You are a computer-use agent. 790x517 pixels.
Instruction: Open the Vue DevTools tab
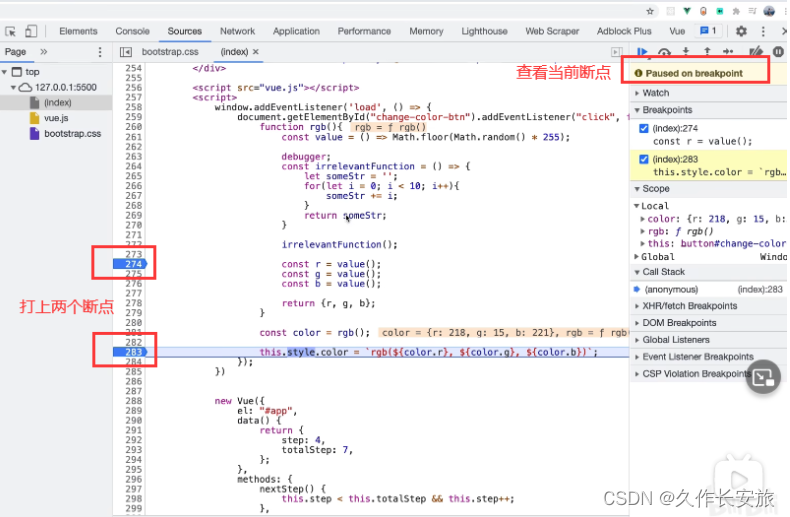coord(677,31)
